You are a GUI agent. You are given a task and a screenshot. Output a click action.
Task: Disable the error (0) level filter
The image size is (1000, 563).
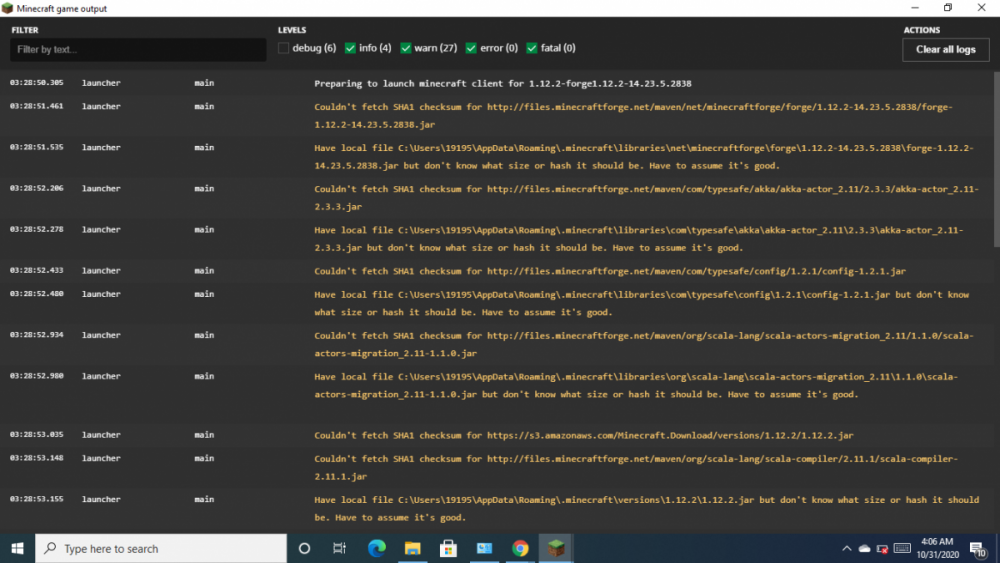point(471,48)
